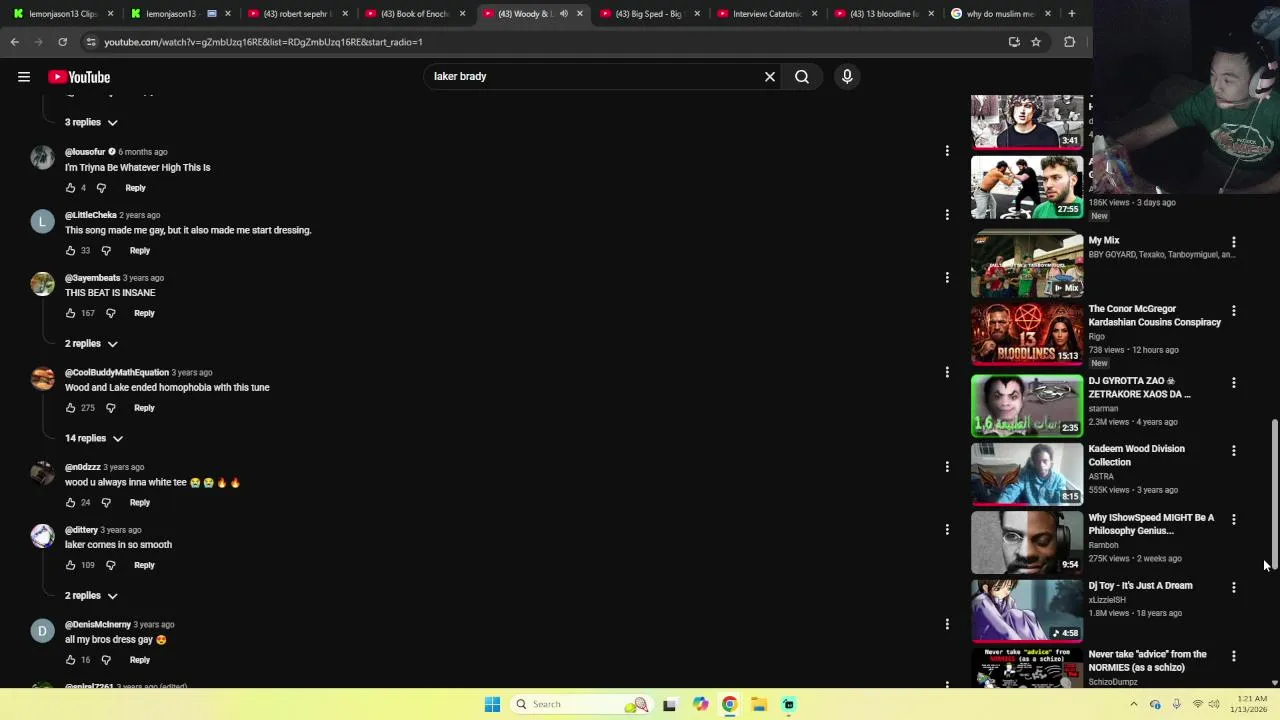
Task: Reply to @lousofur comment
Action: click(x=135, y=188)
